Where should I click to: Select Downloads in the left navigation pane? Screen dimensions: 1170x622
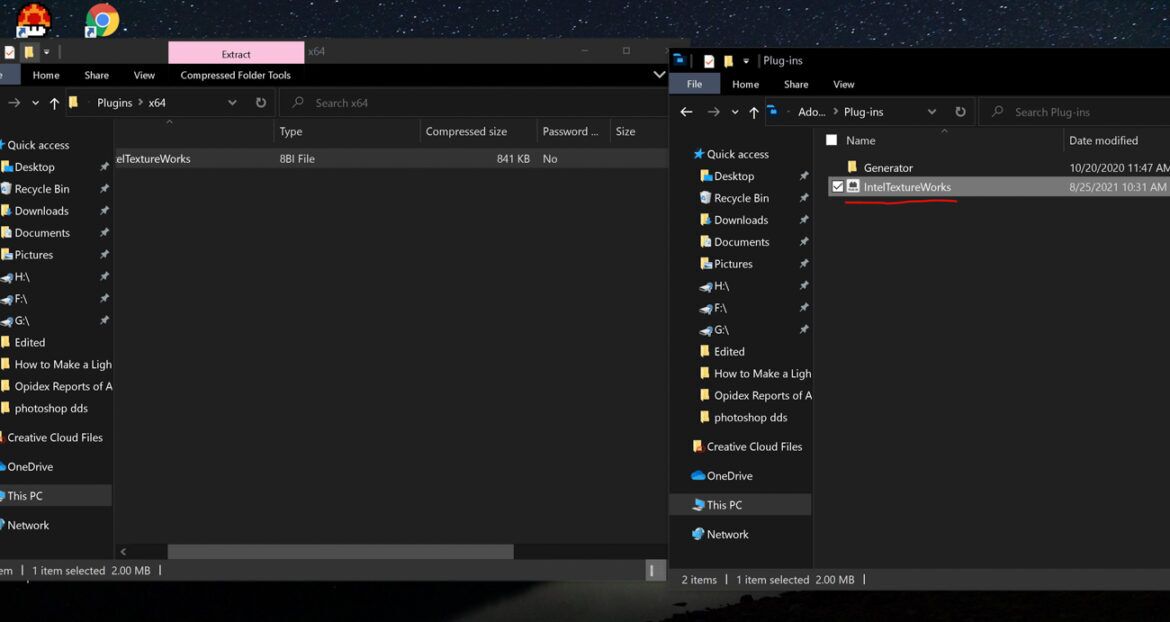[x=42, y=210]
